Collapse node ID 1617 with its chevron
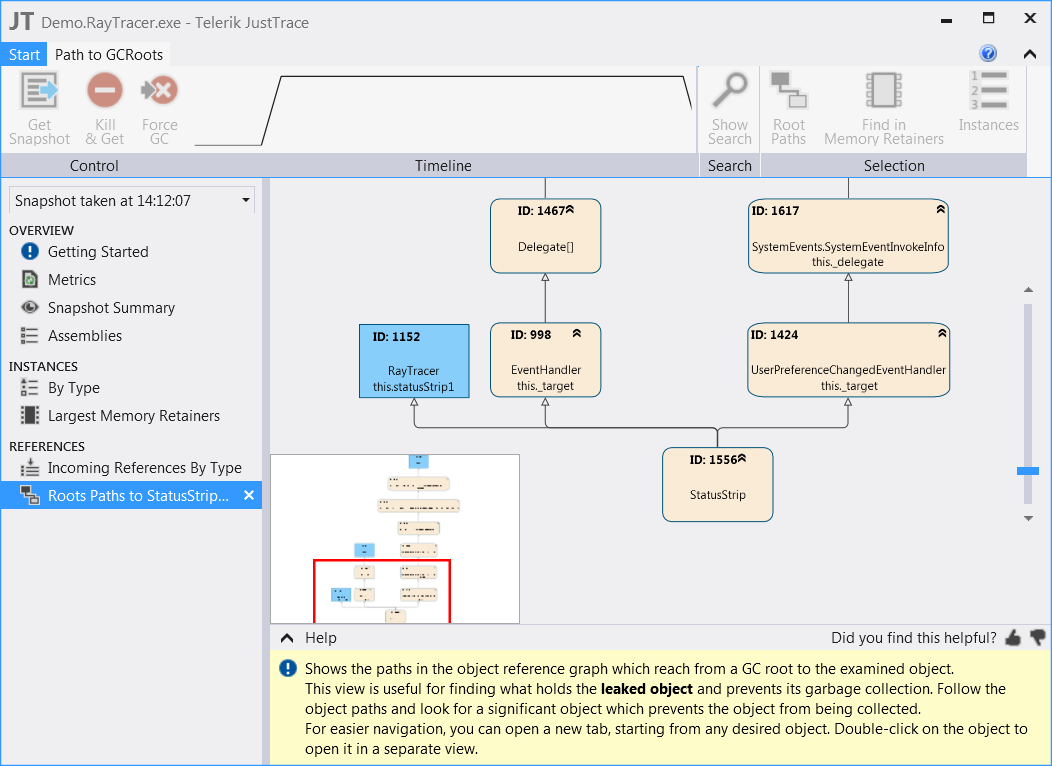The width and height of the screenshot is (1052, 766). tap(941, 209)
